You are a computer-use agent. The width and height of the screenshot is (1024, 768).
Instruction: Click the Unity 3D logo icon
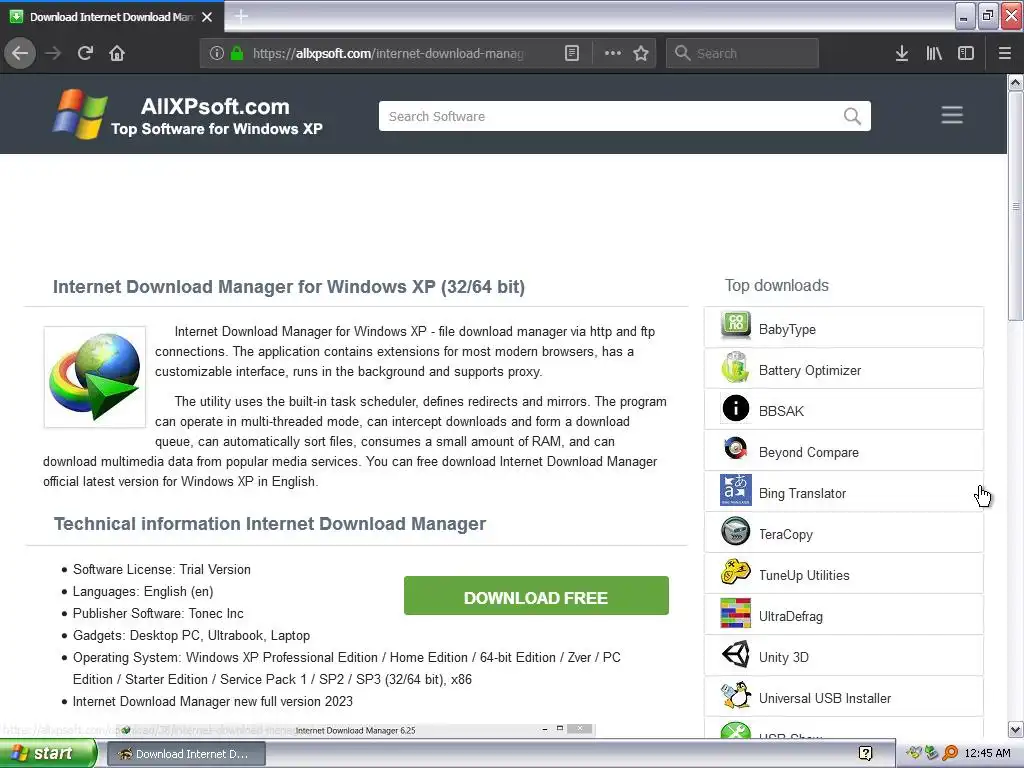tap(735, 654)
